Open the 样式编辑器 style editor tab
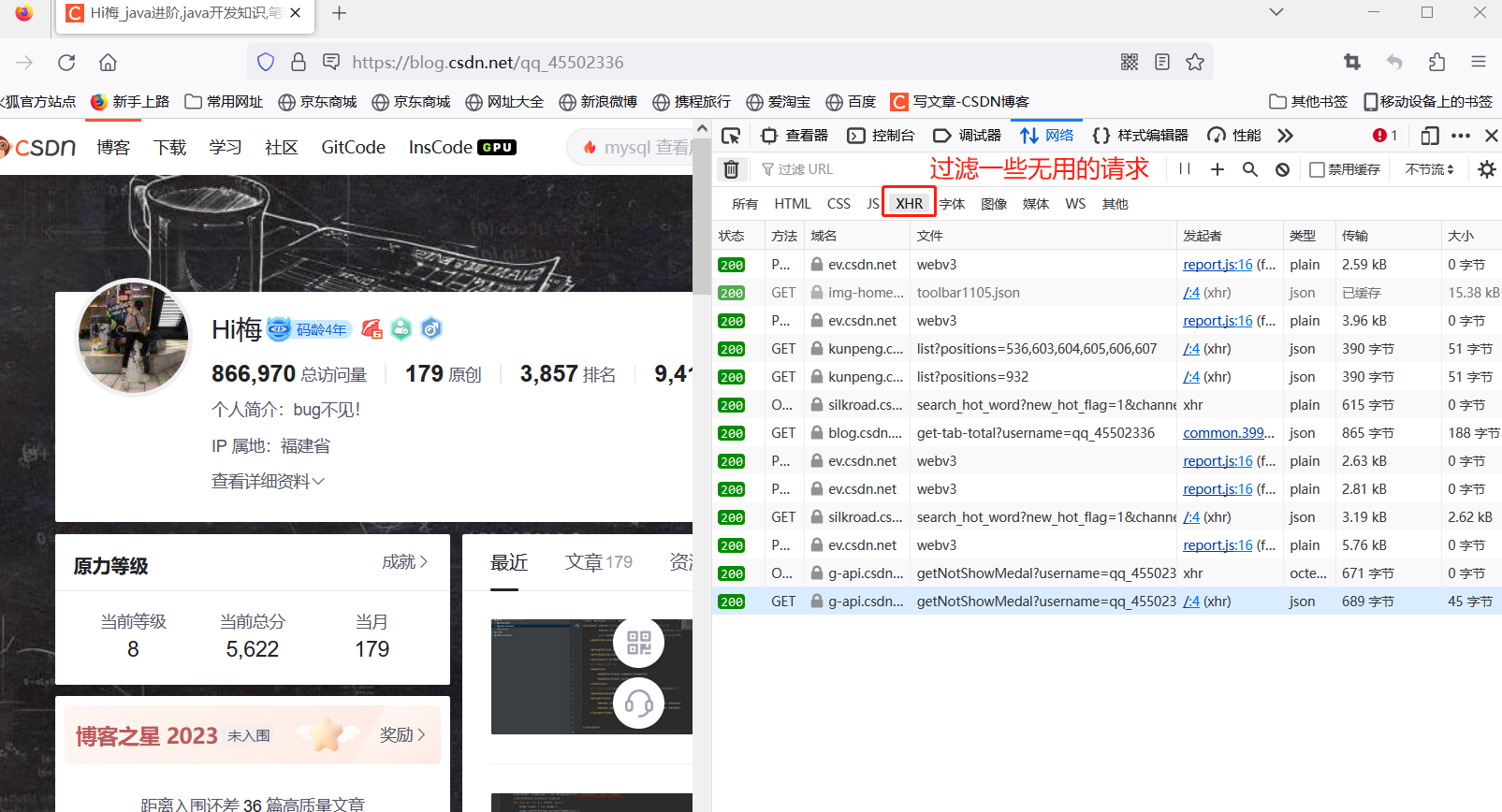The height and width of the screenshot is (812, 1502). click(x=1141, y=136)
